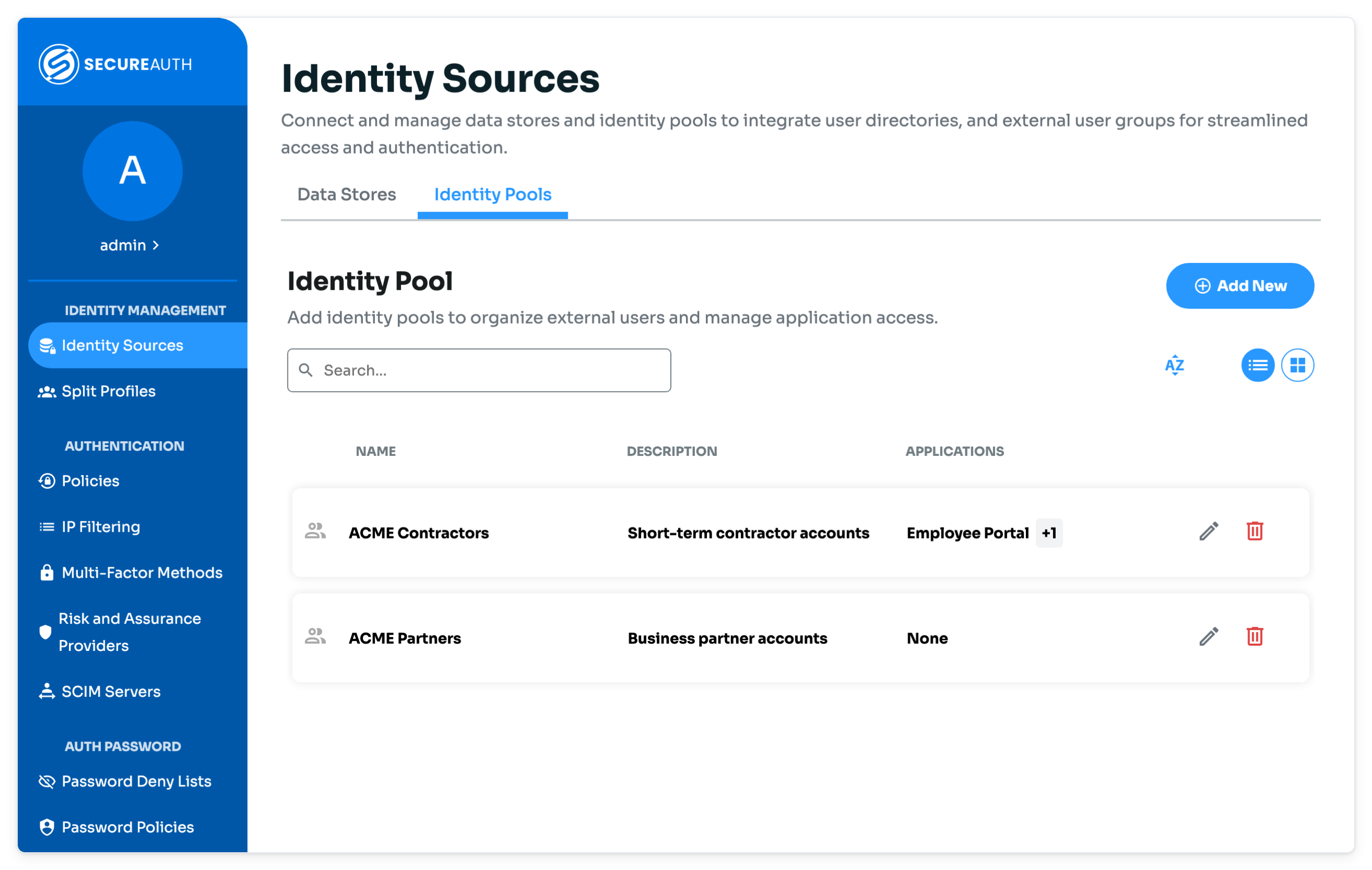Viewport: 1372px width, 870px height.
Task: Click the None applications cell
Action: click(x=927, y=638)
